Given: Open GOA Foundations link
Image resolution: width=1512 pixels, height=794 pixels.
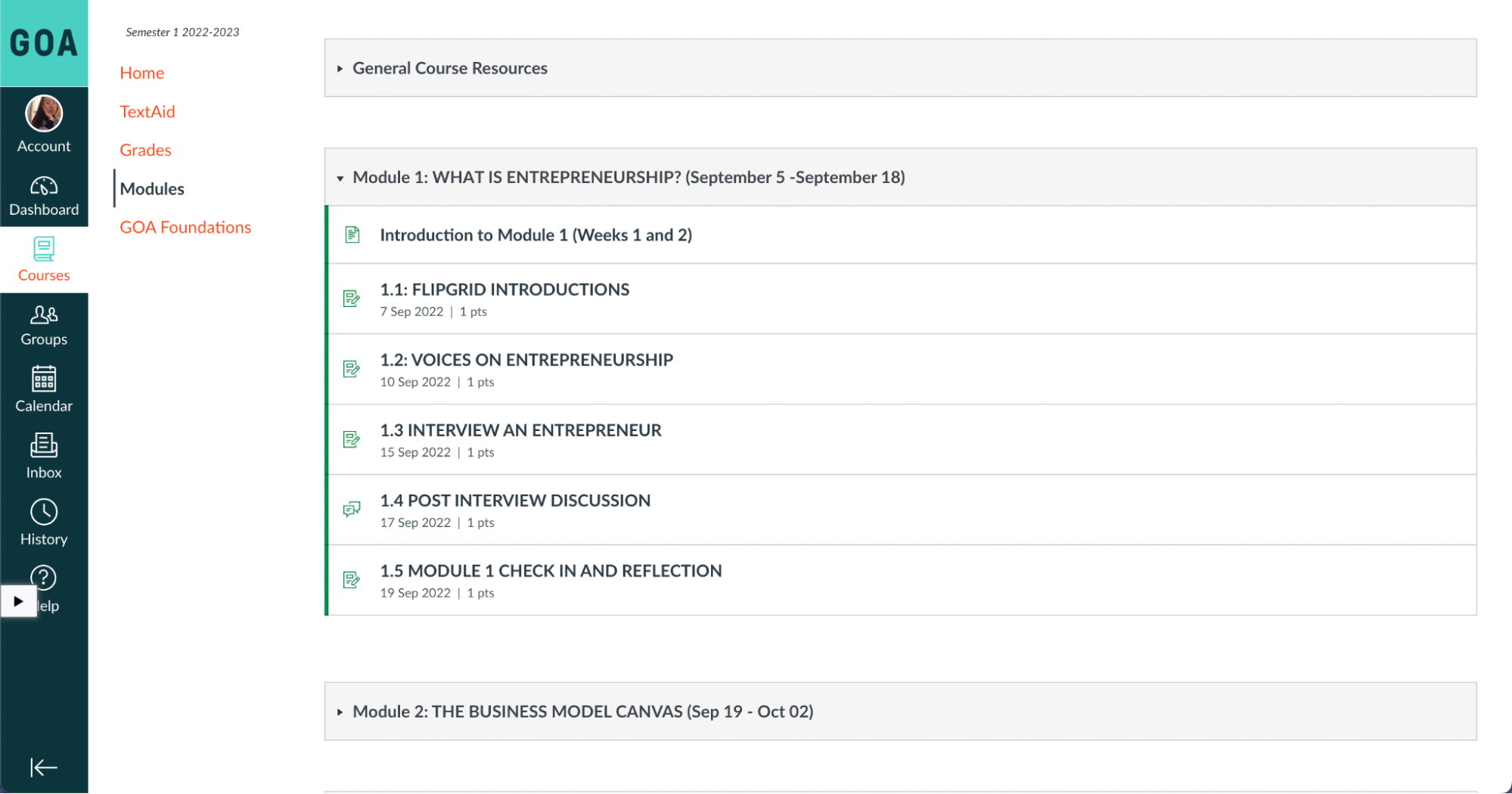Looking at the screenshot, I should pyautogui.click(x=185, y=227).
